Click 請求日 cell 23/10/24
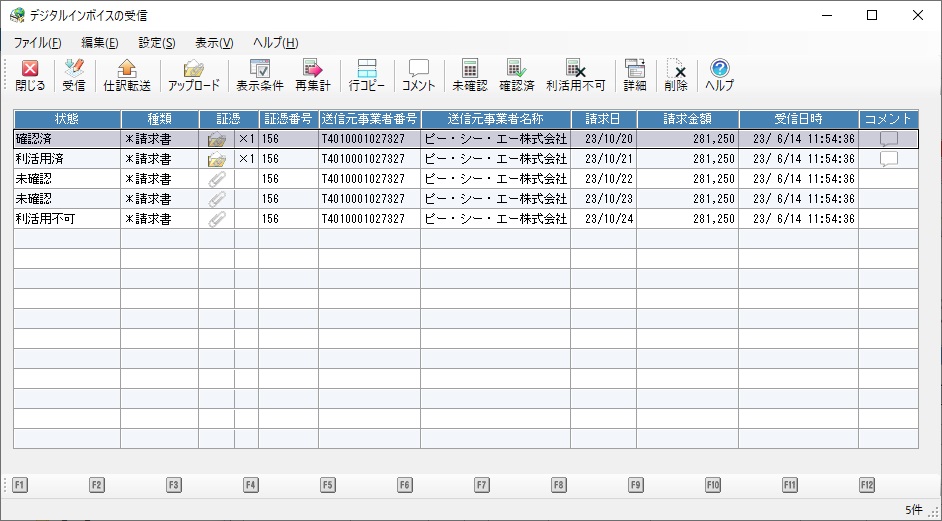 [603, 219]
